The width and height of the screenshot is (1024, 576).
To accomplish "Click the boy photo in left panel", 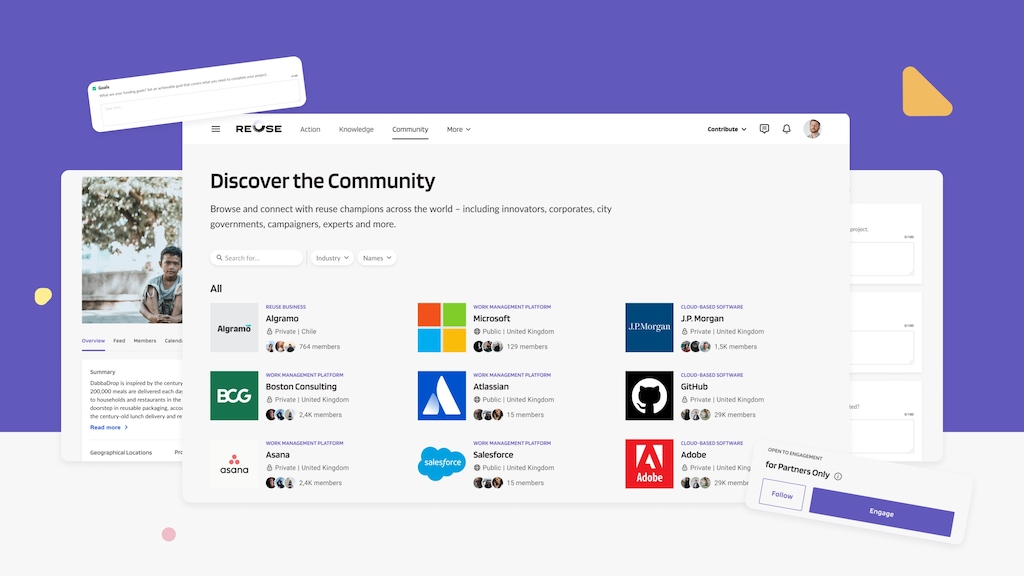I will click(x=132, y=250).
